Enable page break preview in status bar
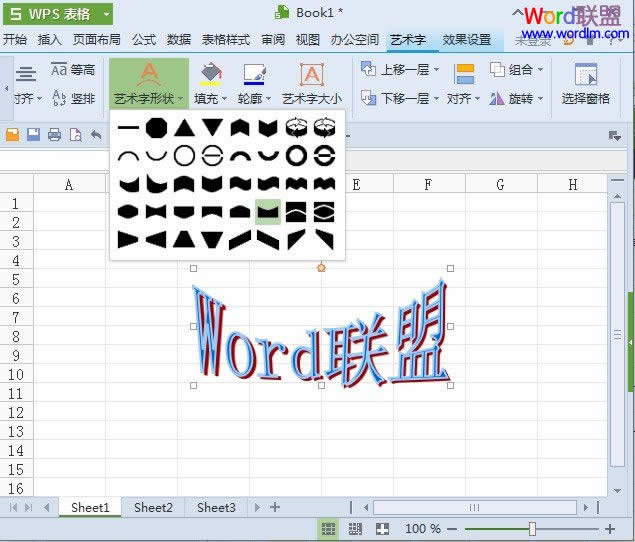Screen dimensions: 635x542 [x=355, y=529]
